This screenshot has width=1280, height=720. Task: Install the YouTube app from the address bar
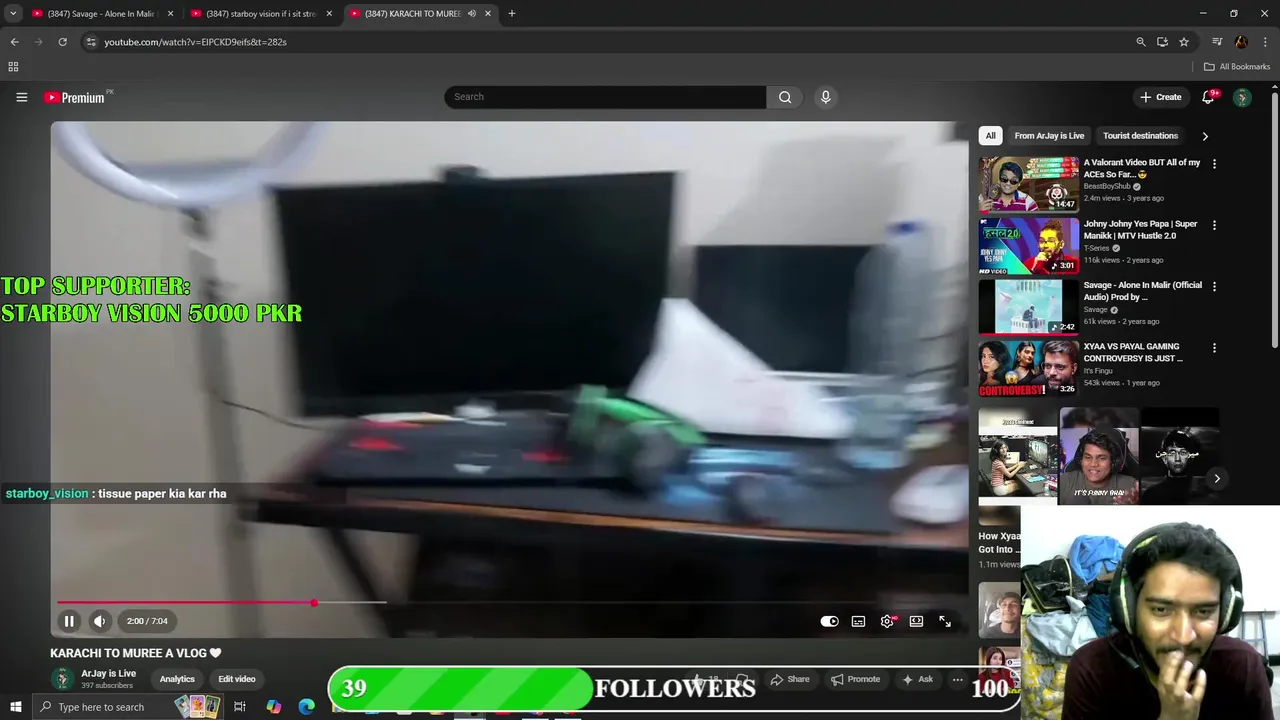(x=1162, y=42)
